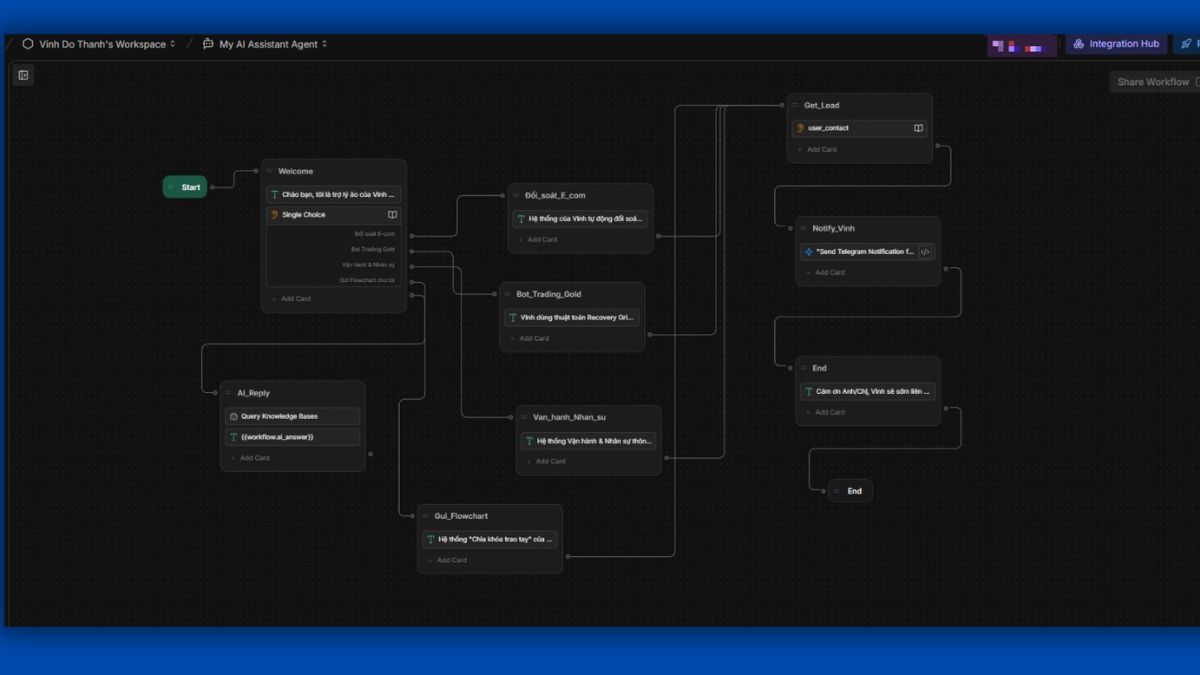Select the final End node
The image size is (1200, 675).
point(853,491)
